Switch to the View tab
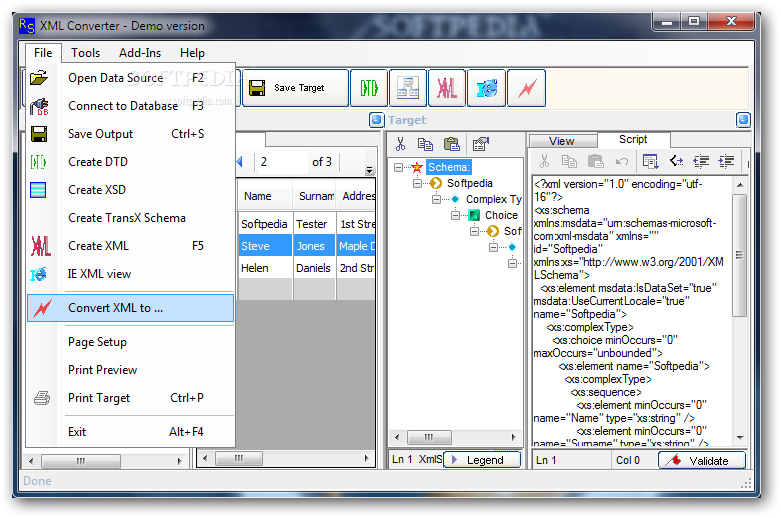Screen dimensions: 781x518 pos(562,141)
